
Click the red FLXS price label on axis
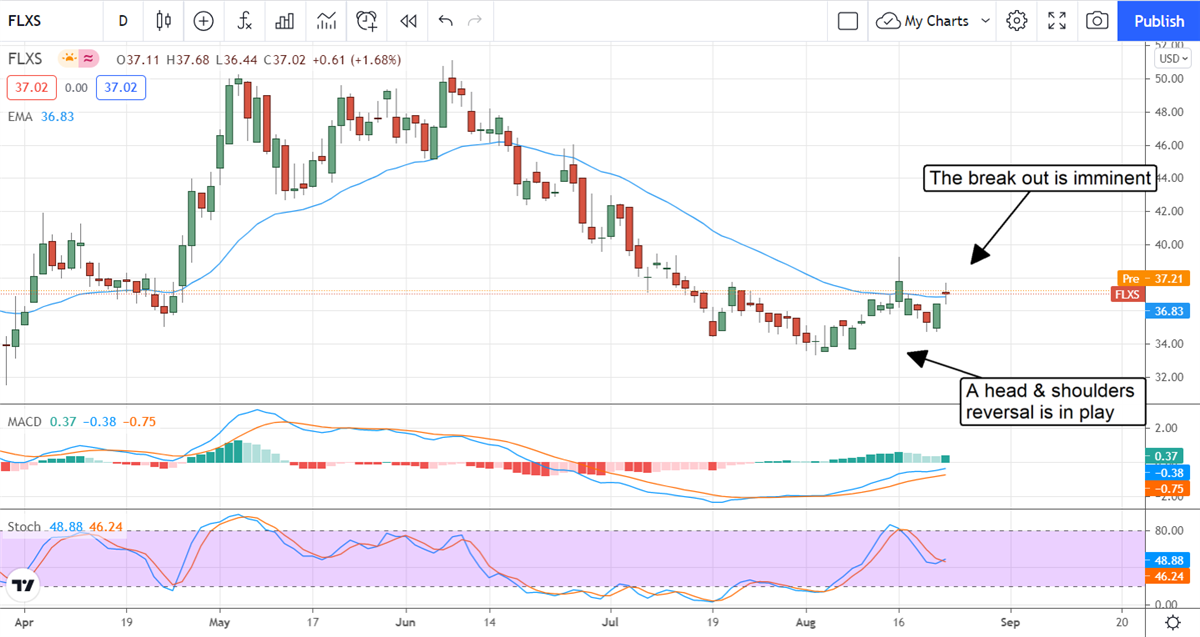(1130, 294)
